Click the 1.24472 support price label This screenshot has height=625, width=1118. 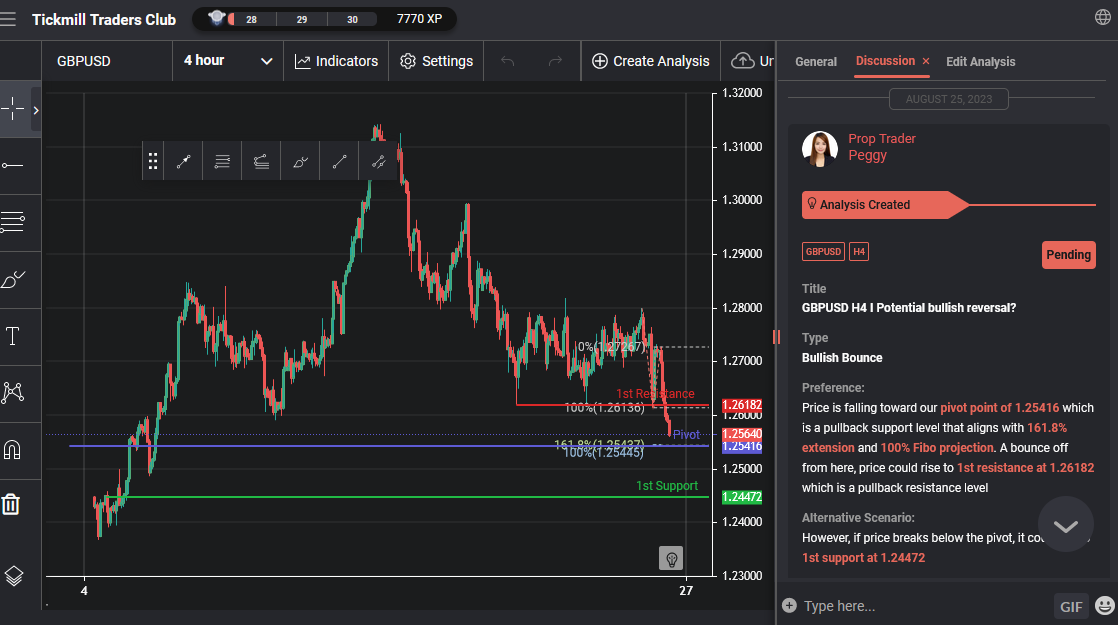(x=742, y=497)
